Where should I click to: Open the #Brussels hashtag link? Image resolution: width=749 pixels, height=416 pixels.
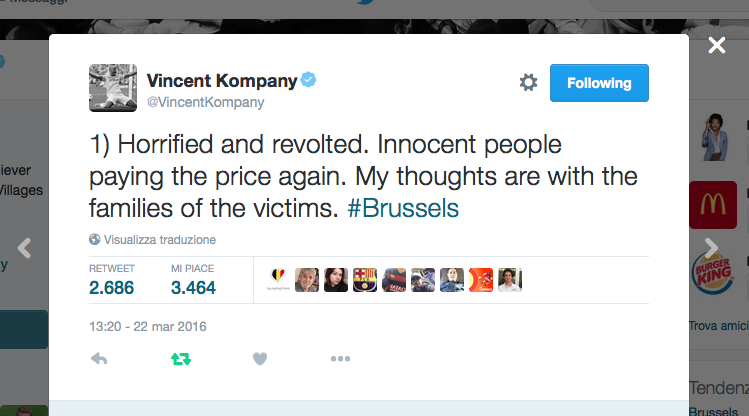[404, 209]
